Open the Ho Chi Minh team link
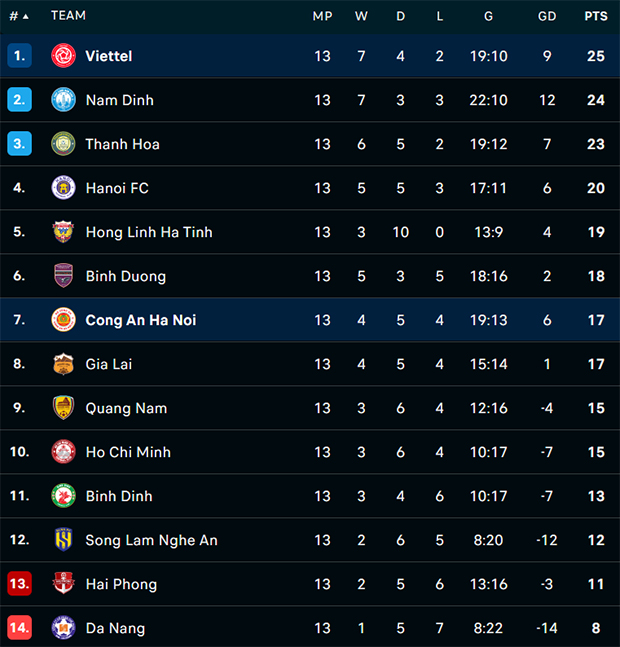The height and width of the screenshot is (647, 620). (128, 452)
